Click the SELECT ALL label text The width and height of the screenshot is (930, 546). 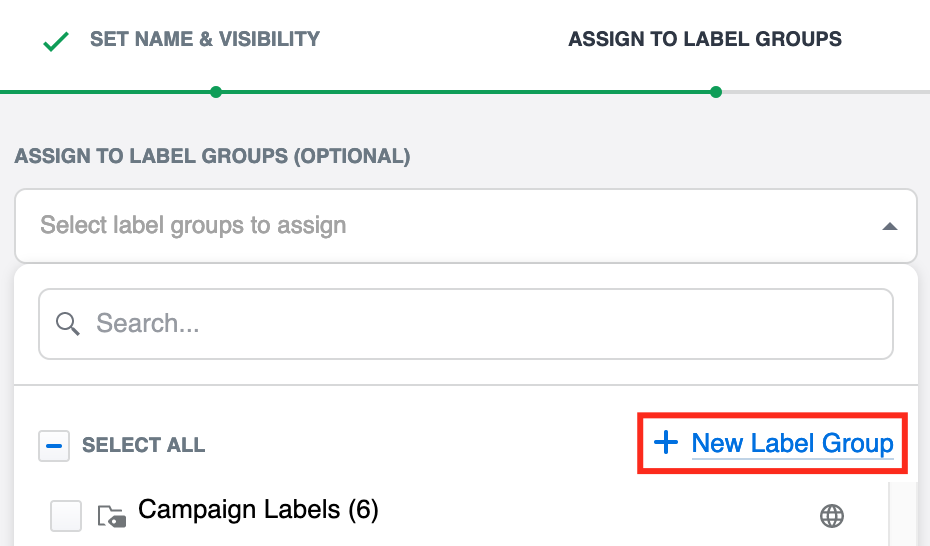[x=143, y=446]
